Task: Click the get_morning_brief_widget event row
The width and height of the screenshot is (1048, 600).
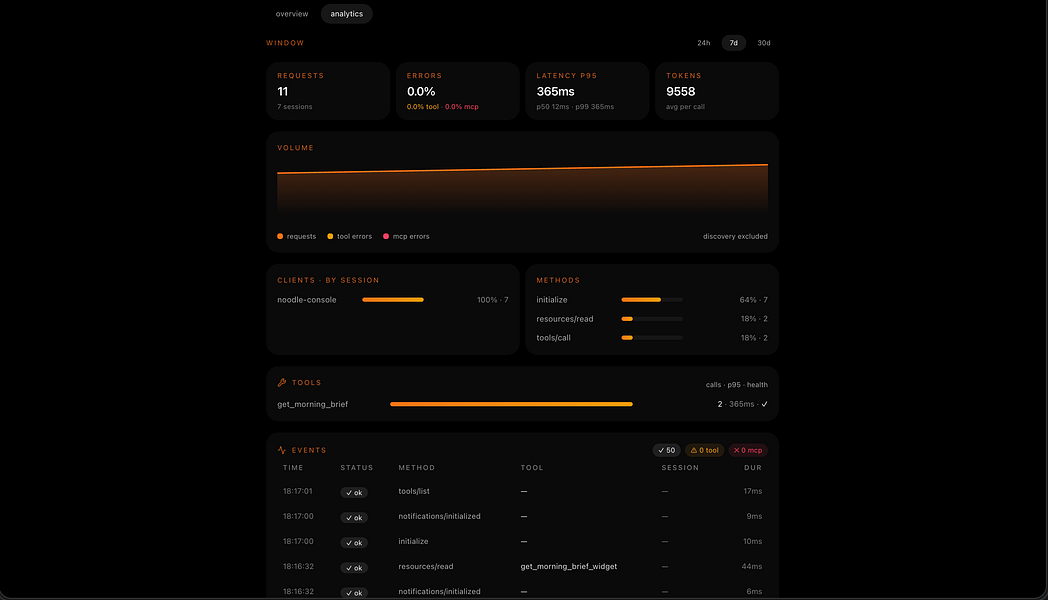Action: coord(523,567)
